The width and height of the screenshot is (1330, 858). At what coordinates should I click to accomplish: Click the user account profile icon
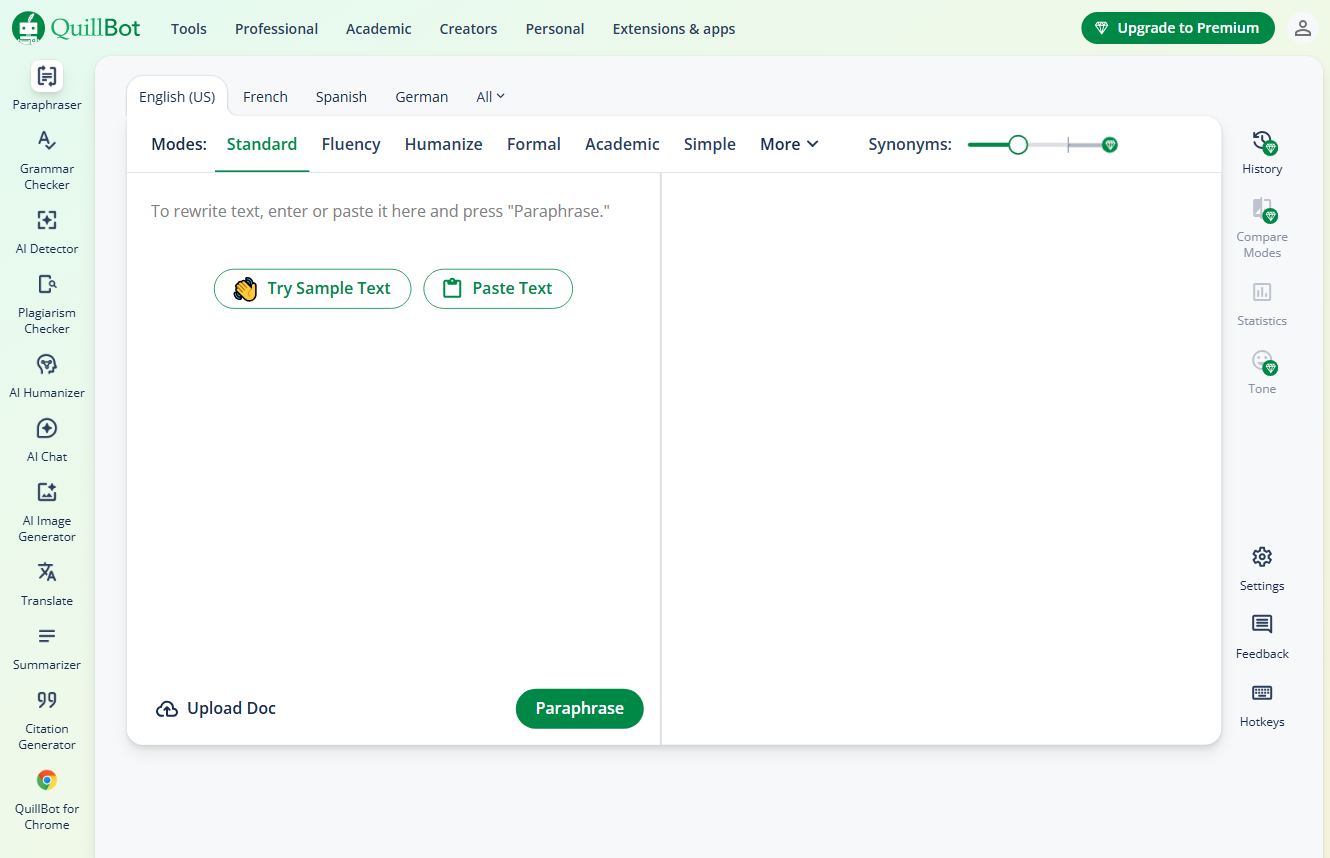(x=1302, y=28)
